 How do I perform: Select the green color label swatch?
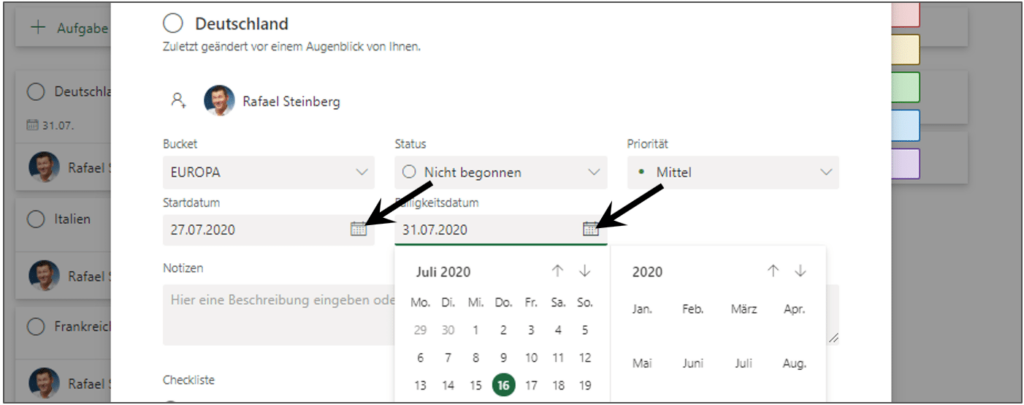905,88
